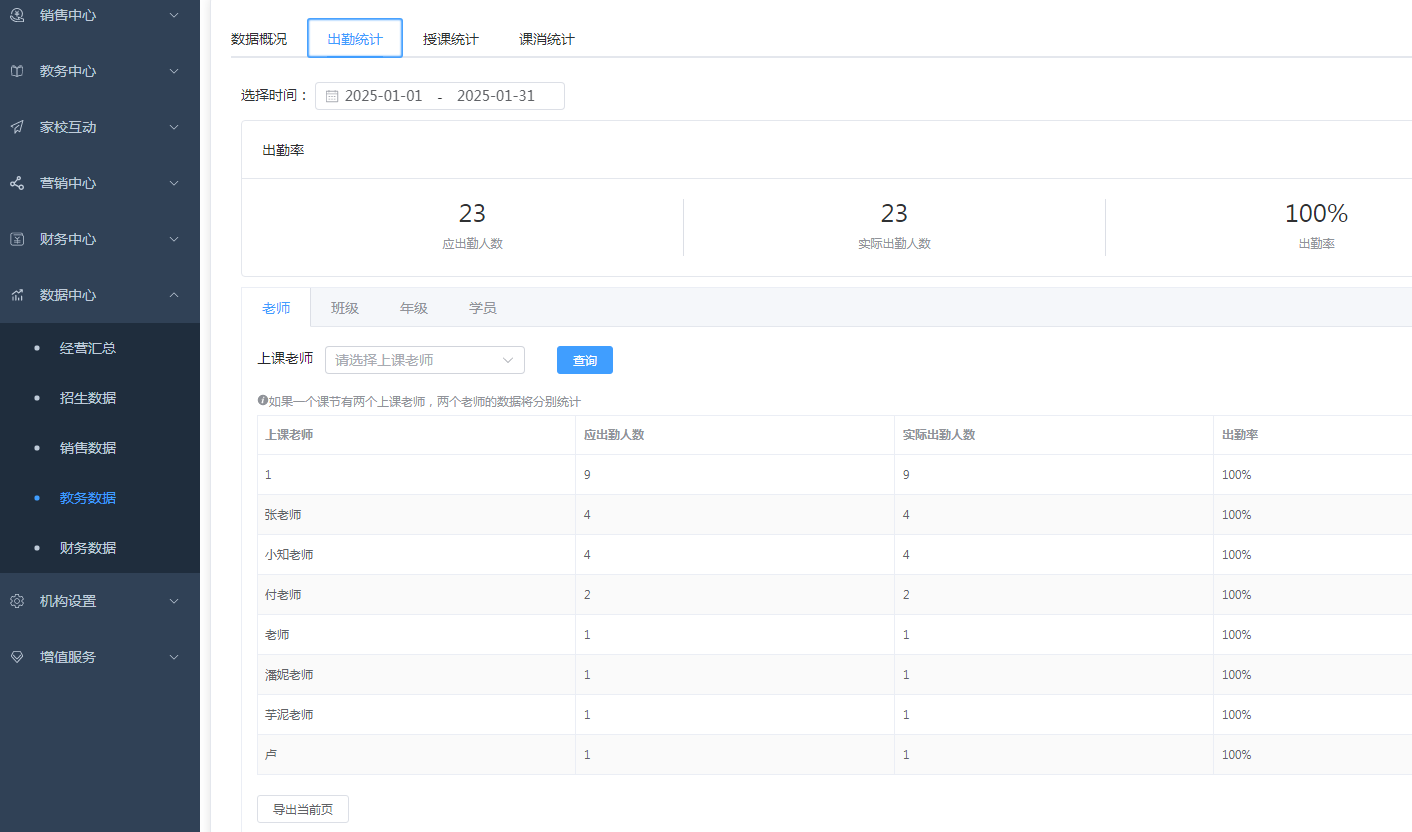Click the blue 查询 button
This screenshot has height=832, width=1412.
[x=585, y=360]
